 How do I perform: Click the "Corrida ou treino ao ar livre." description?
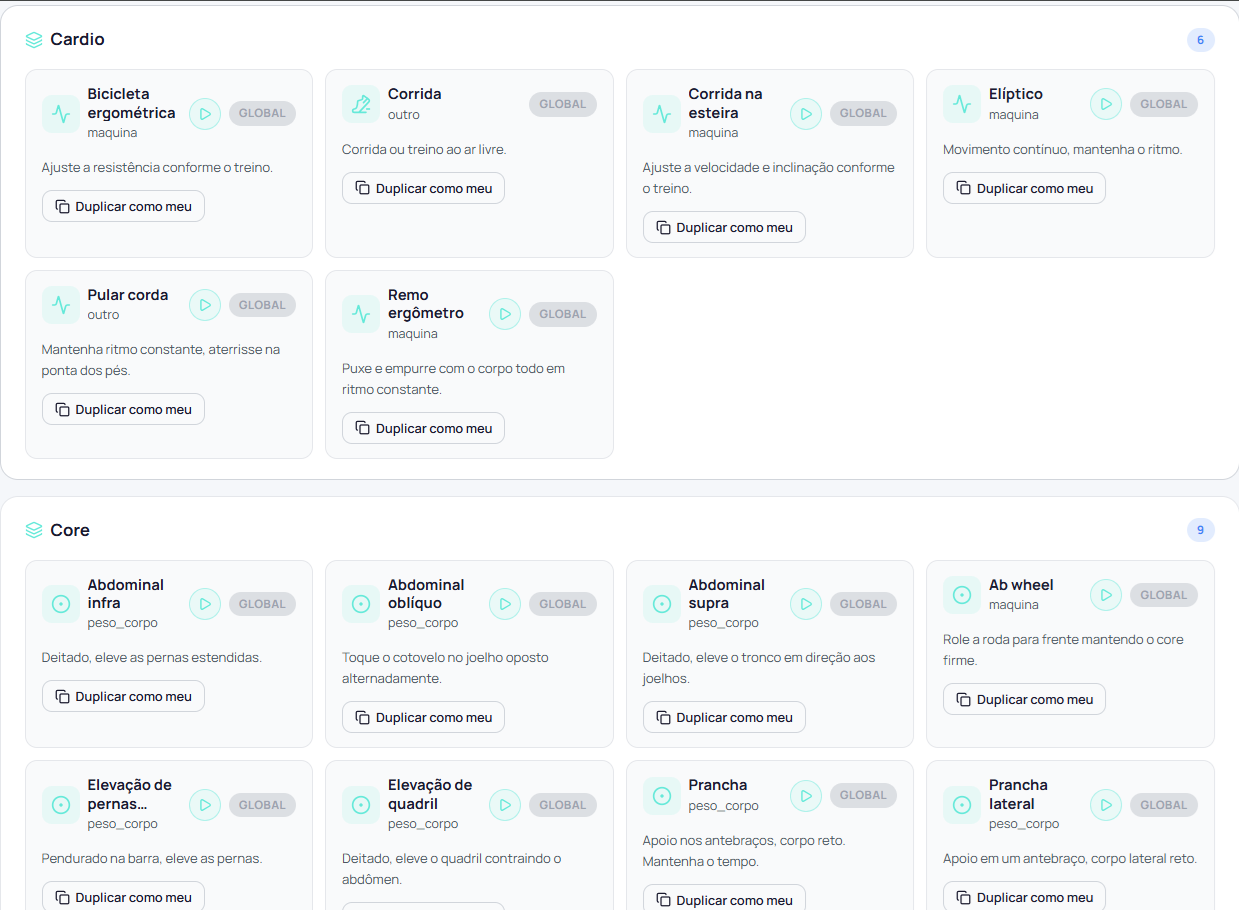coord(424,149)
